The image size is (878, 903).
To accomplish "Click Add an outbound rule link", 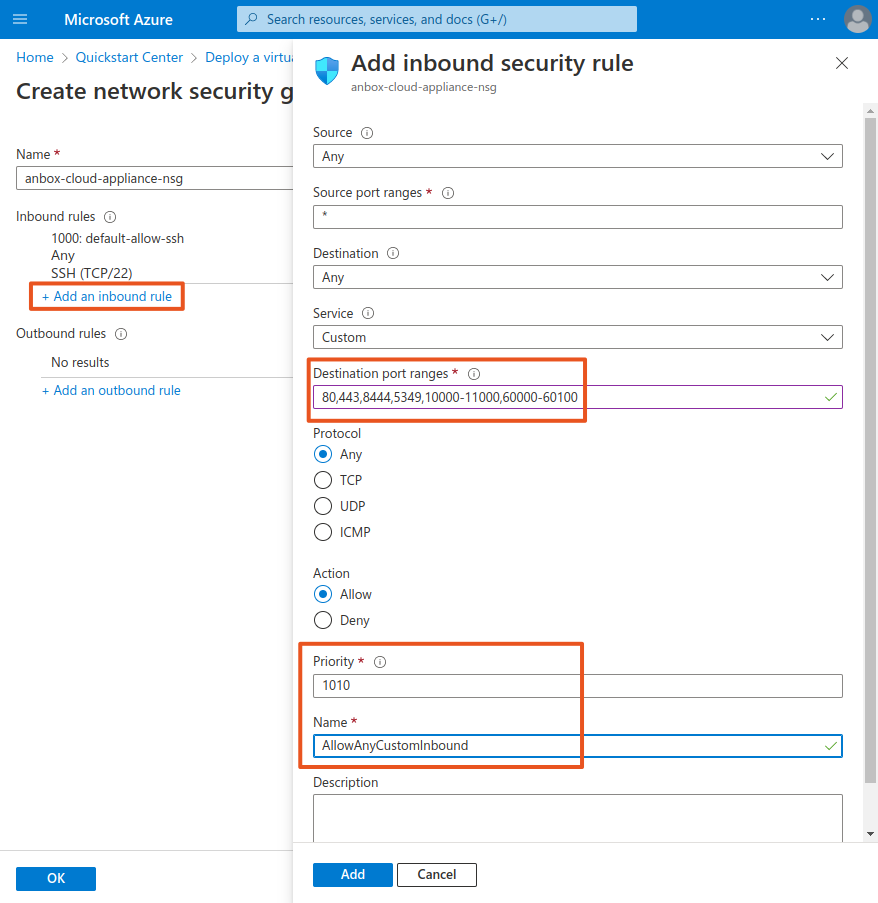I will coord(111,390).
